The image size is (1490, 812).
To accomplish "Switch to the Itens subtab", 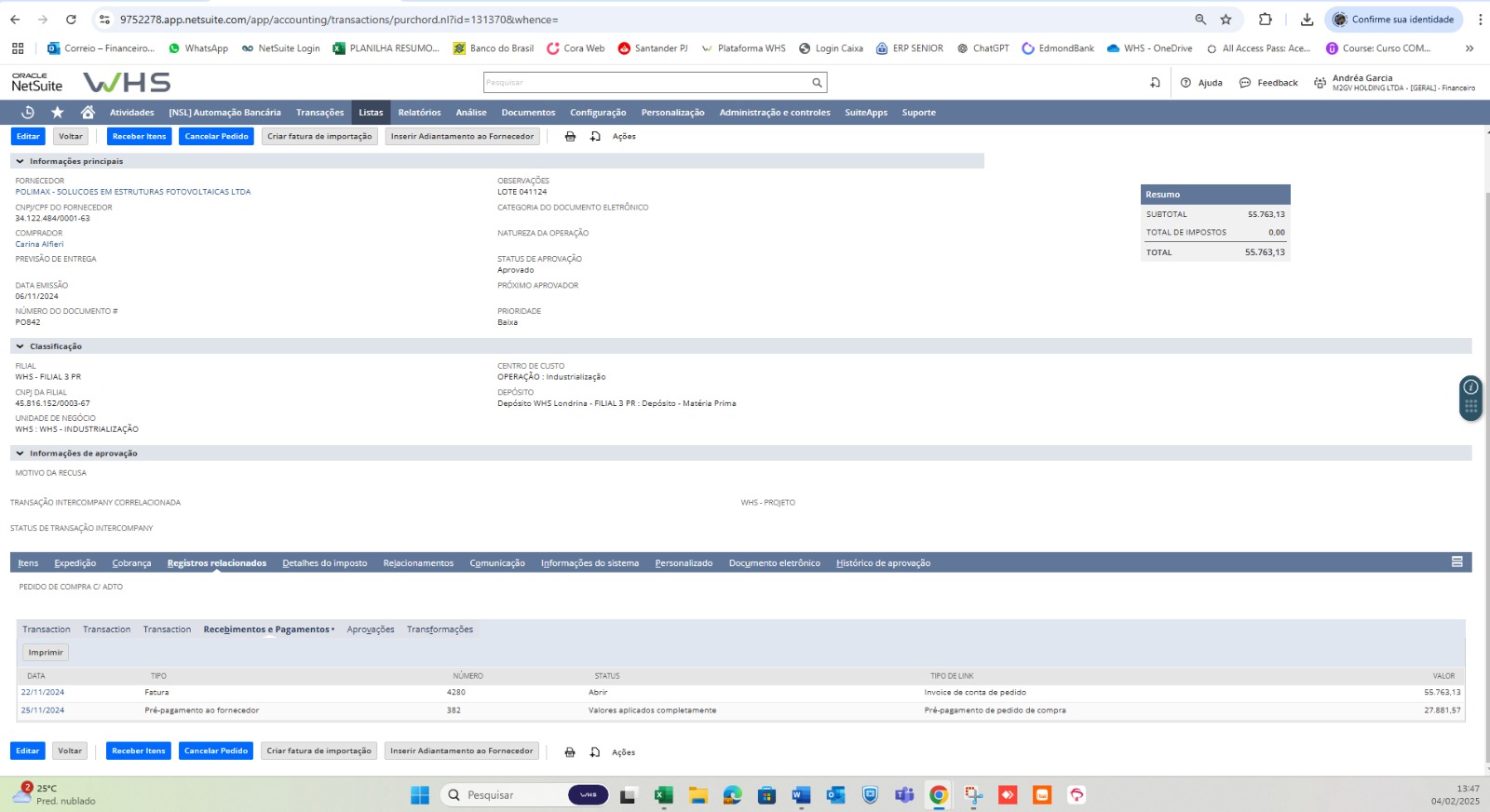I will tap(28, 563).
